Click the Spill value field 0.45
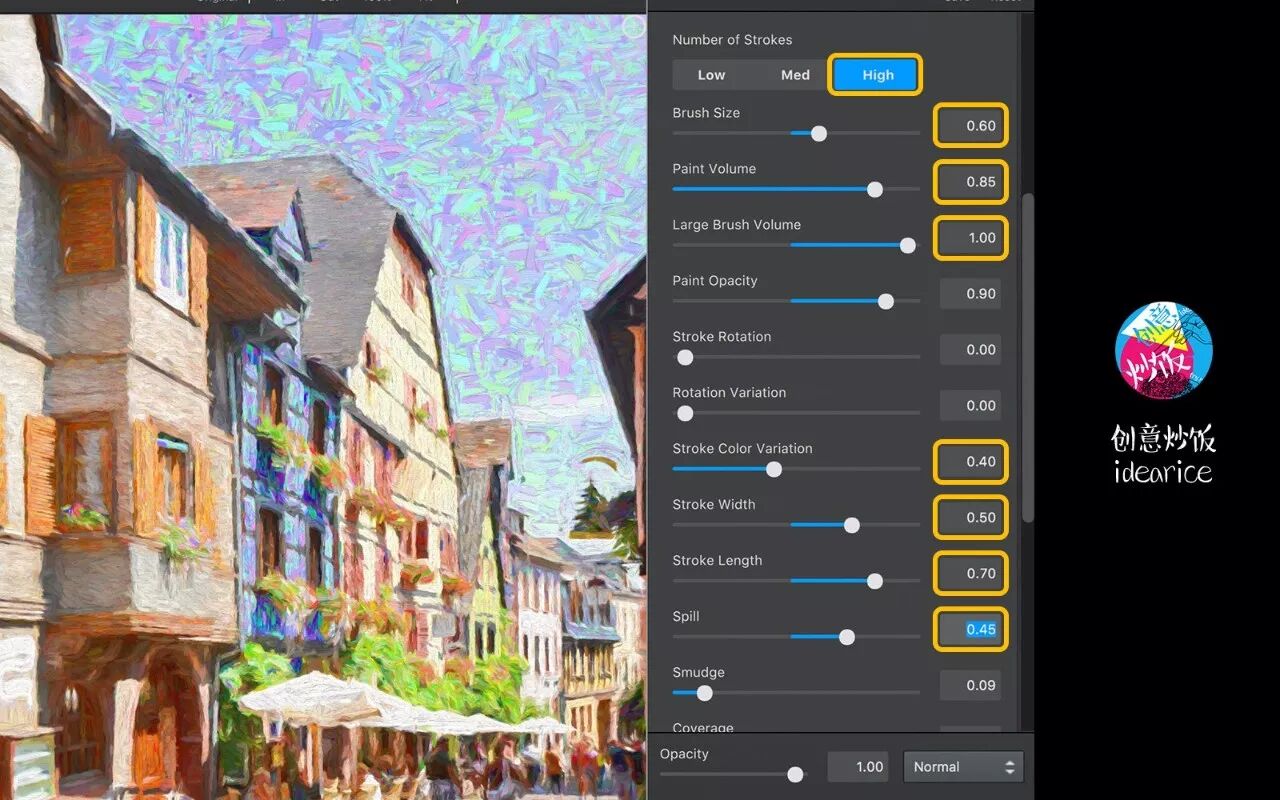1280x800 pixels. 970,630
